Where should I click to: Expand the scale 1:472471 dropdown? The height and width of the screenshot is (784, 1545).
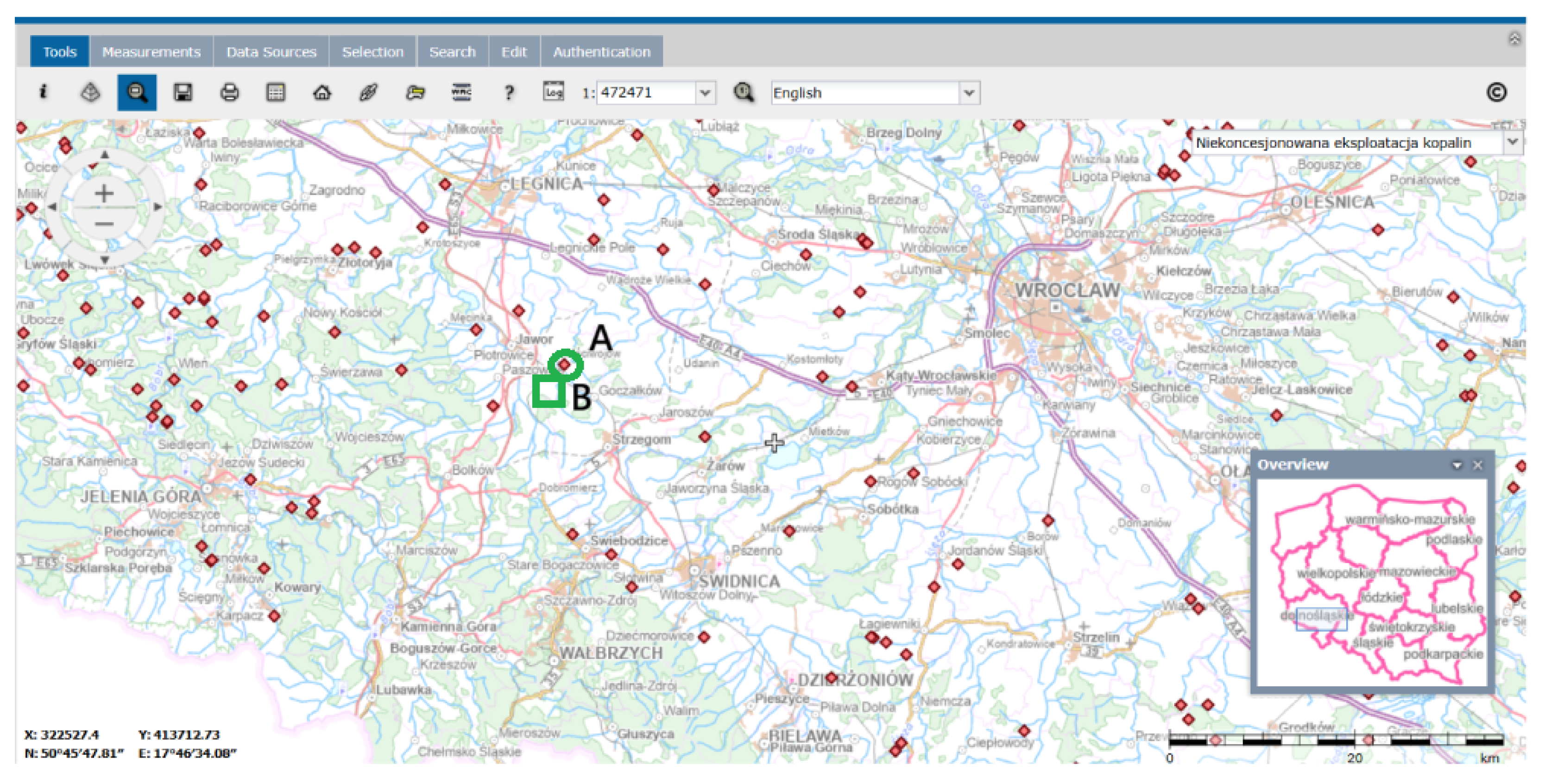point(705,93)
